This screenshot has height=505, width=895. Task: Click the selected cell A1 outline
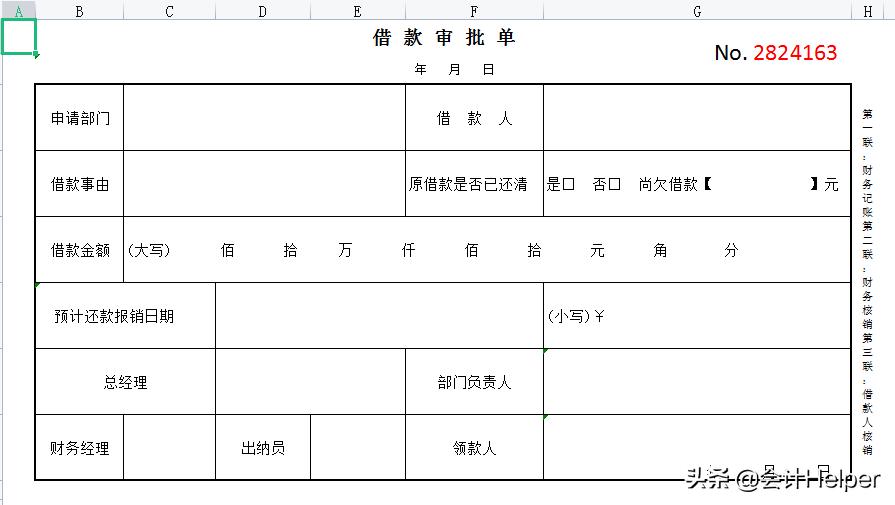click(19, 37)
